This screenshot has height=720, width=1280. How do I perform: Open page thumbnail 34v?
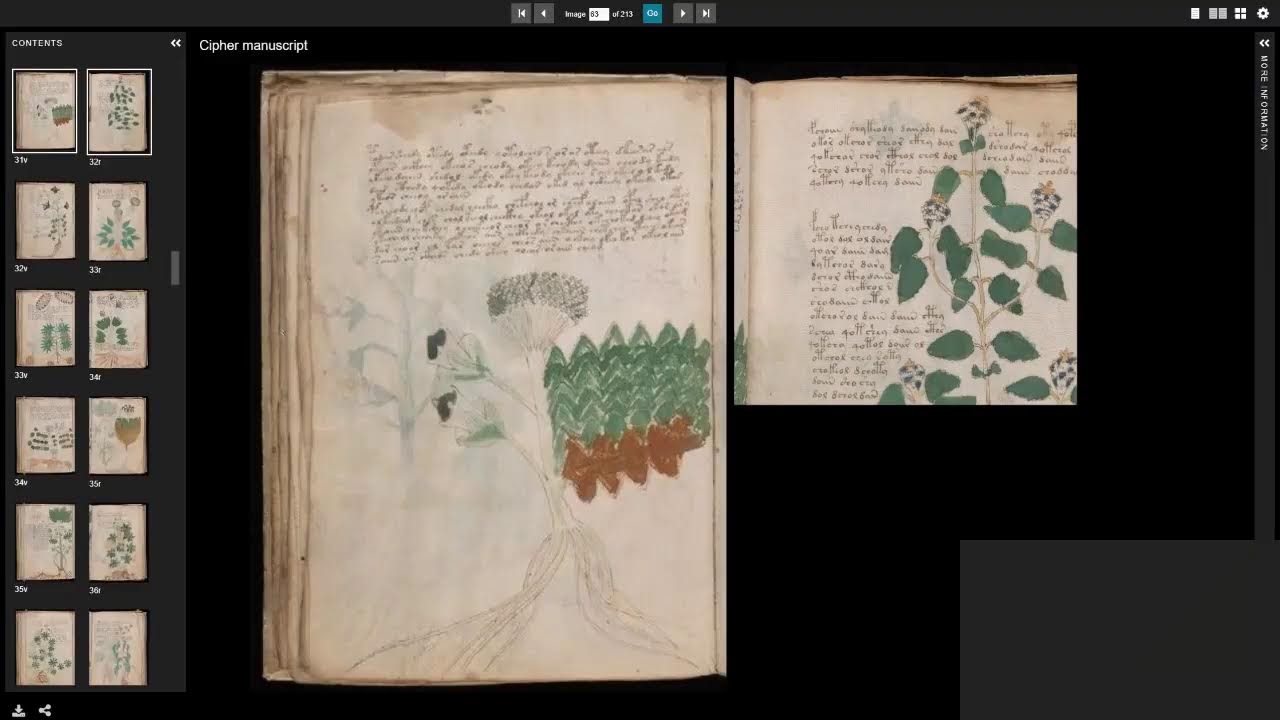tap(45, 436)
